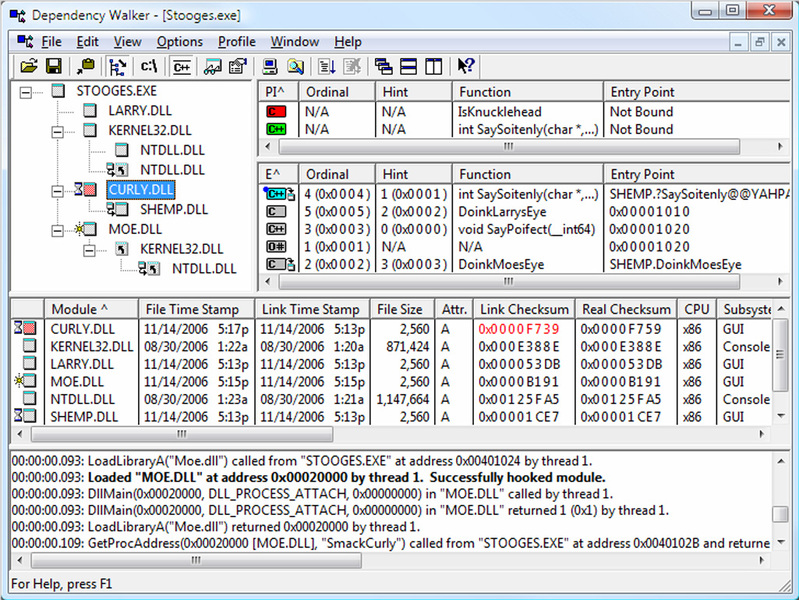Viewport: 799px width, 600px height.
Task: Click the C icon of the DoinkLarrysEye export
Action: 276,212
